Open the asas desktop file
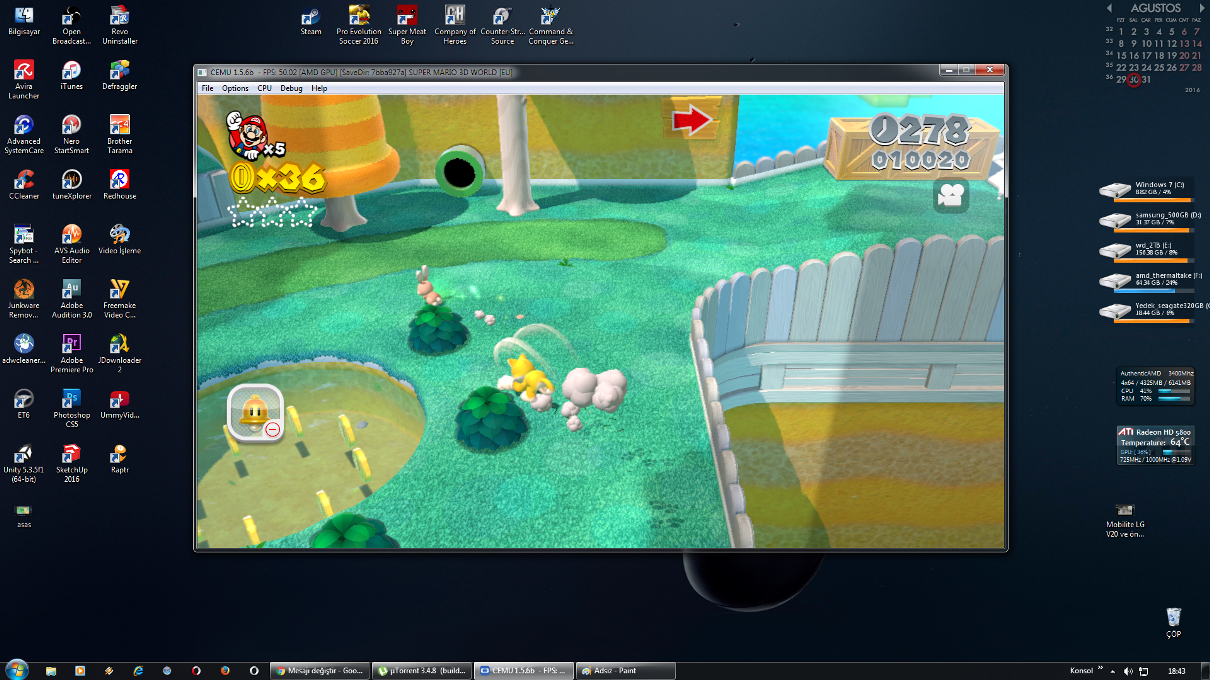 [x=24, y=515]
